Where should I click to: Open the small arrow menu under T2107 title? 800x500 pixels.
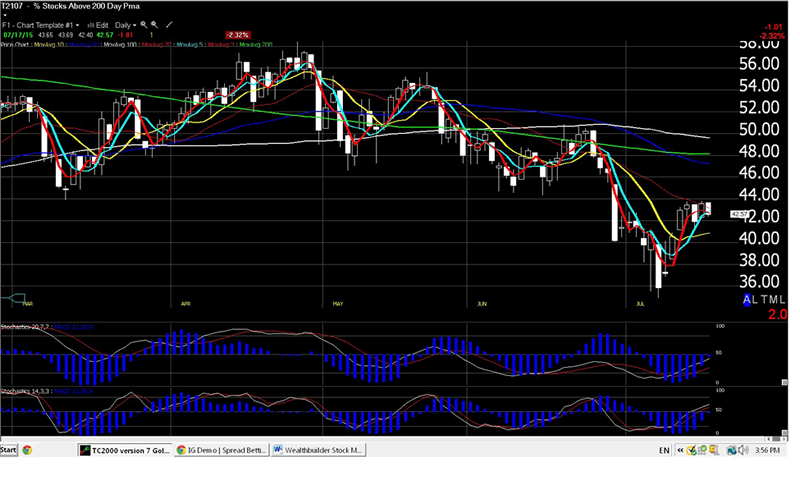5,15
